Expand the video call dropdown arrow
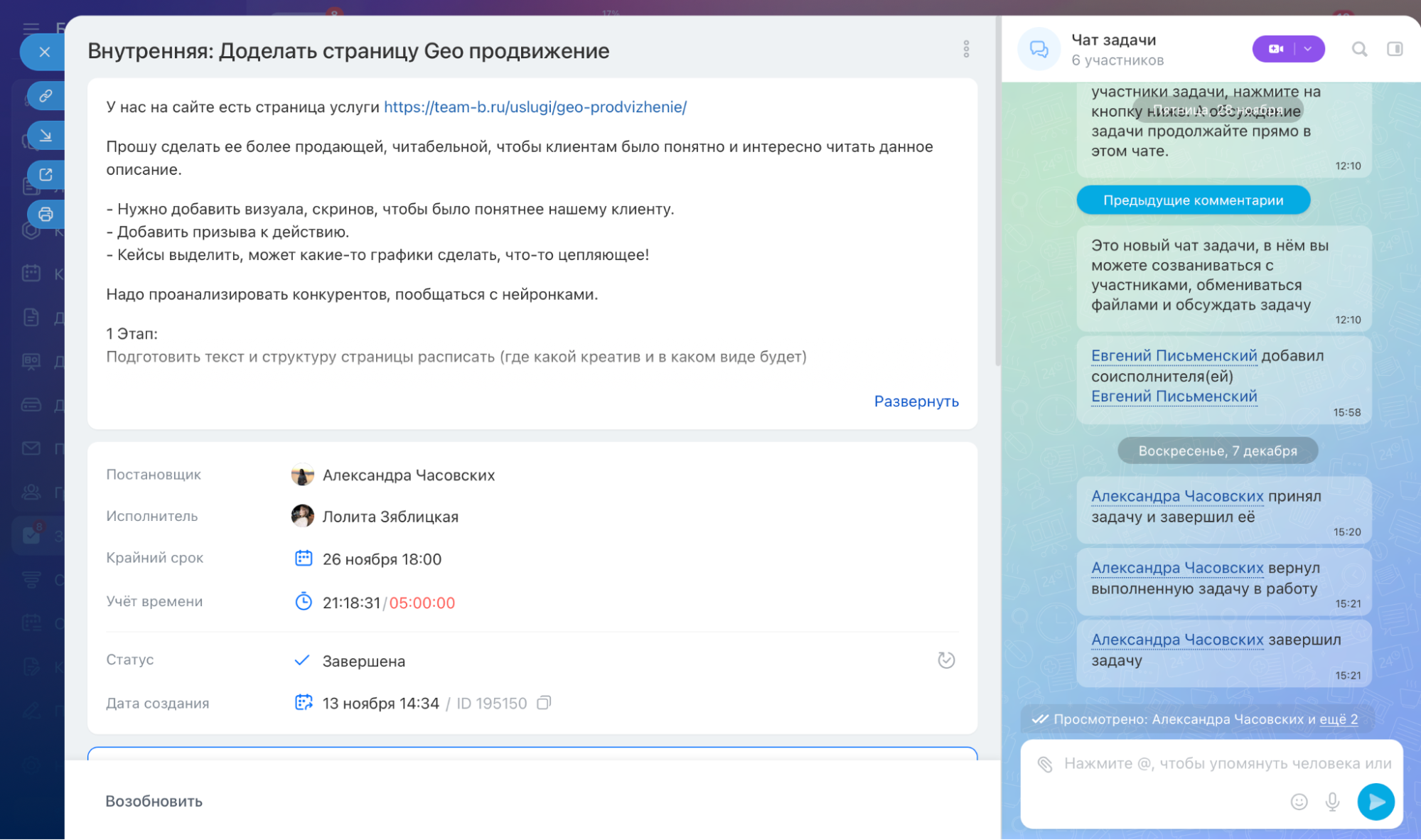The width and height of the screenshot is (1421, 840). click(1308, 49)
